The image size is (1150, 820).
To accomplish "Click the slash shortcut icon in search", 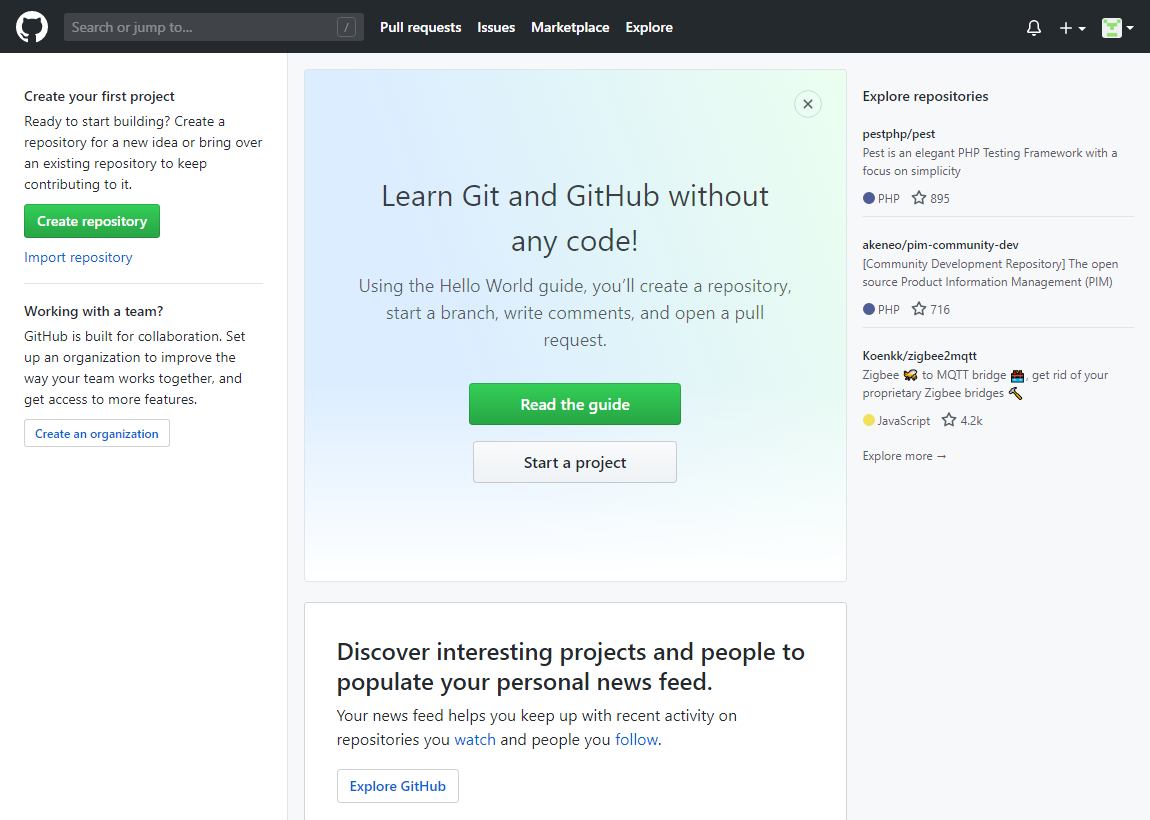I will (346, 28).
